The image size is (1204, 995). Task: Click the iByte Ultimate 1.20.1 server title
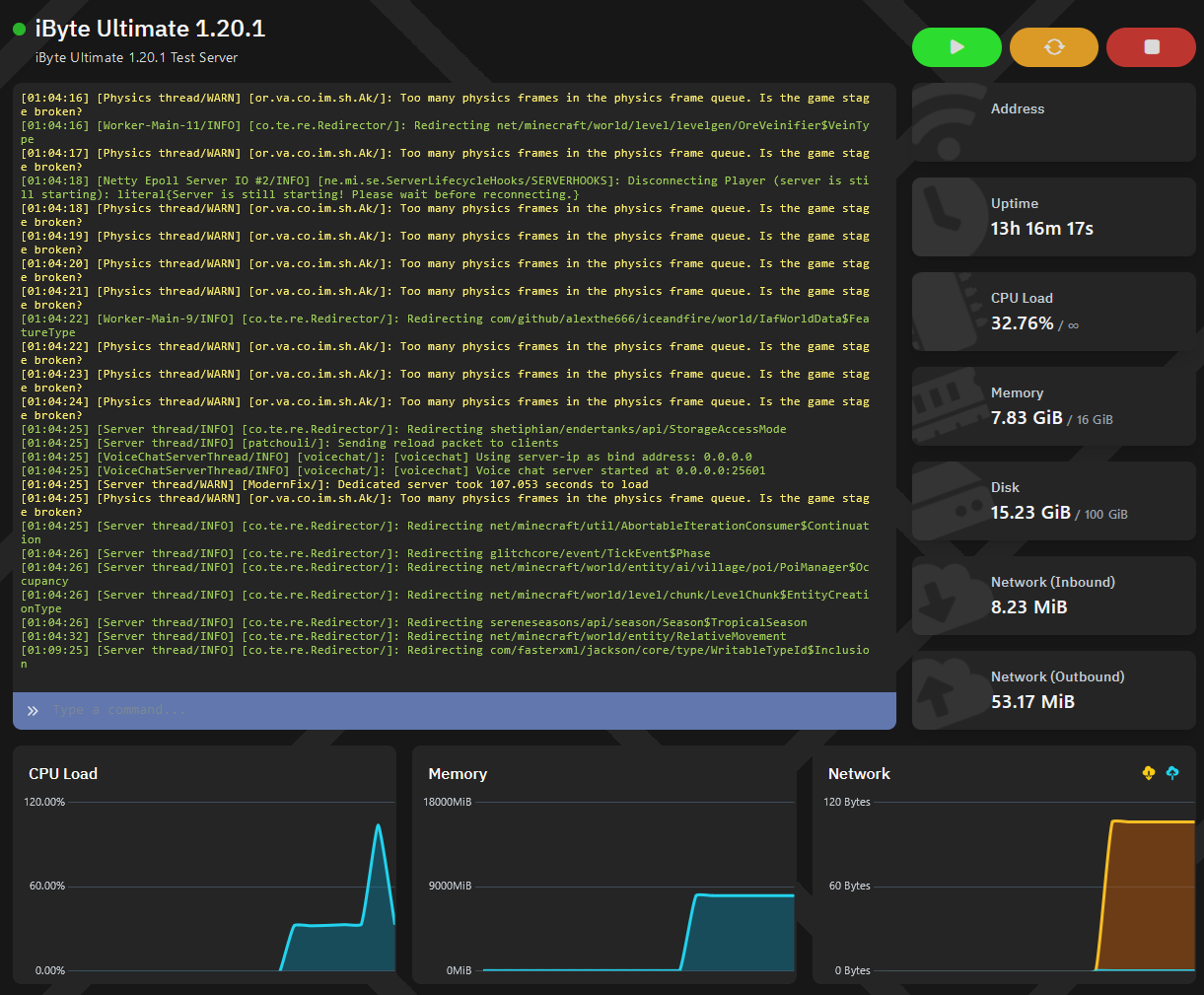[x=150, y=29]
